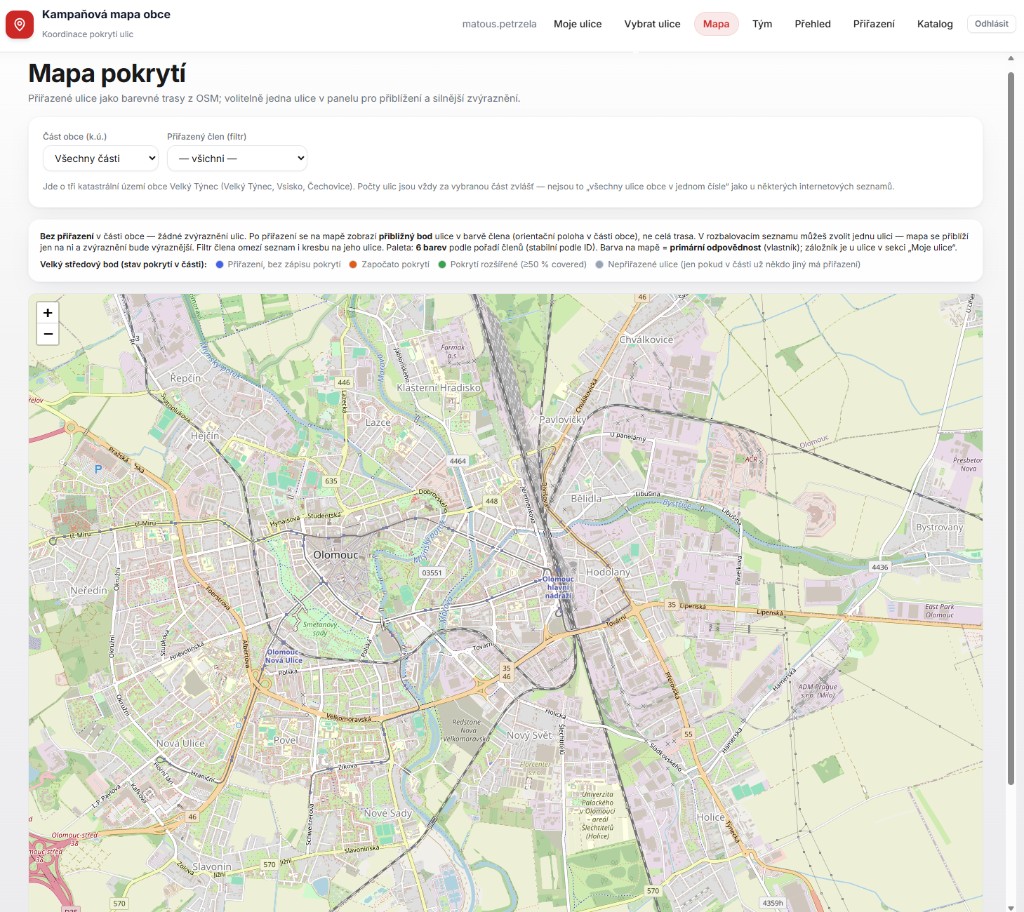Click the Olomouc hlavní nádraží station marker
This screenshot has width=1024, height=912.
coord(556,582)
